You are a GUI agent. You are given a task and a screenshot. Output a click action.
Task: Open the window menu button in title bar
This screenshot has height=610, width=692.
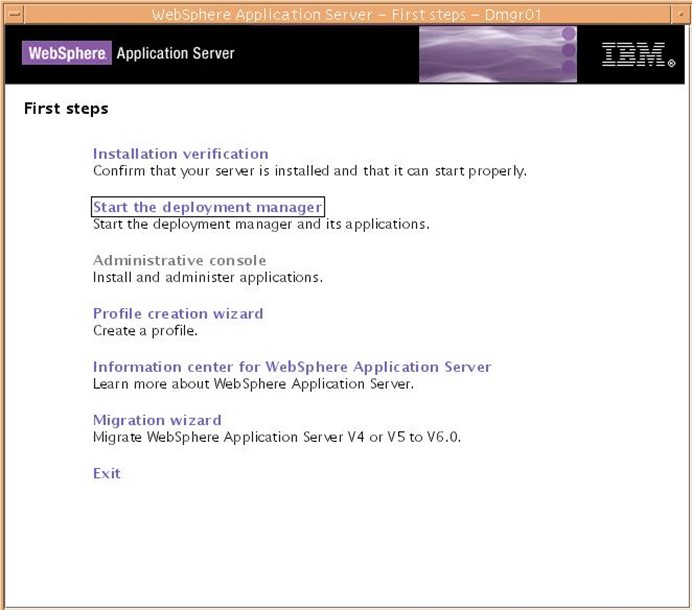[x=12, y=12]
